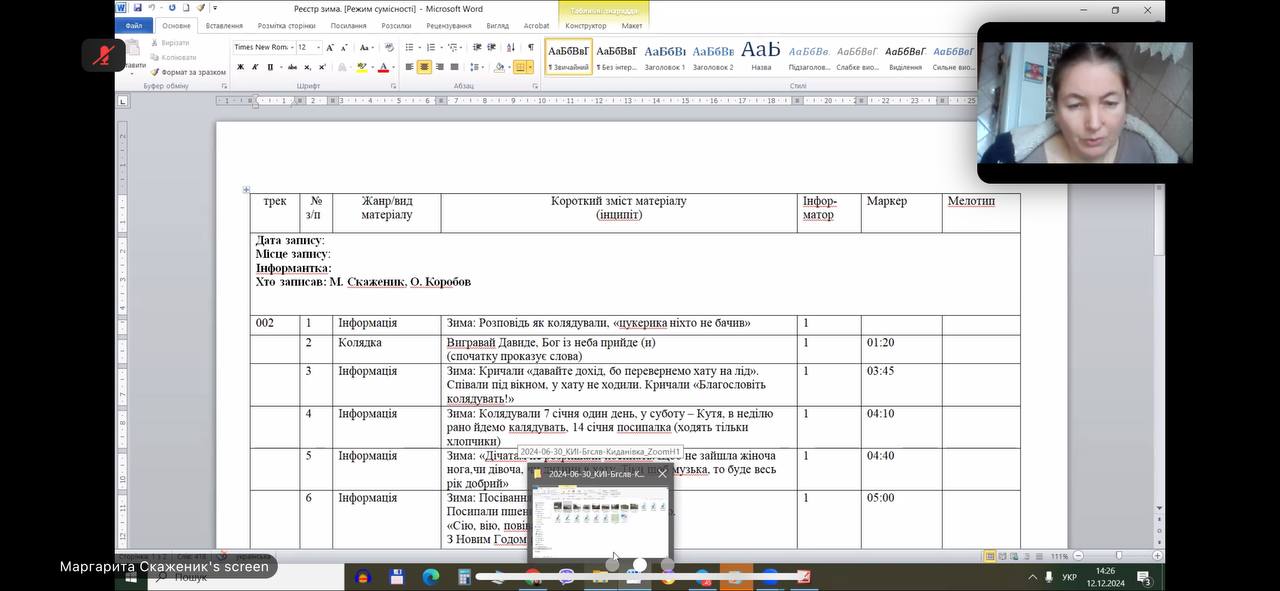Open the Файл menu button
This screenshot has height=591, width=1280.
pos(133,26)
